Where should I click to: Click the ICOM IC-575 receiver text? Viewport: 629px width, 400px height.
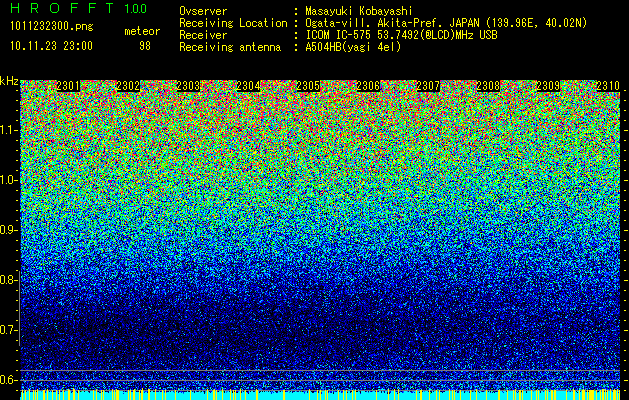(x=401, y=35)
